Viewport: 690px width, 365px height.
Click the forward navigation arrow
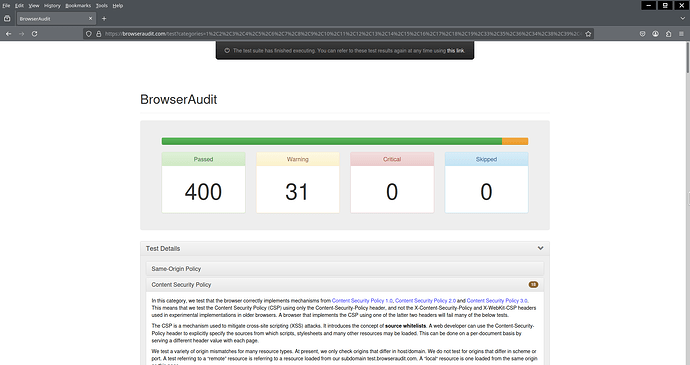22,34
